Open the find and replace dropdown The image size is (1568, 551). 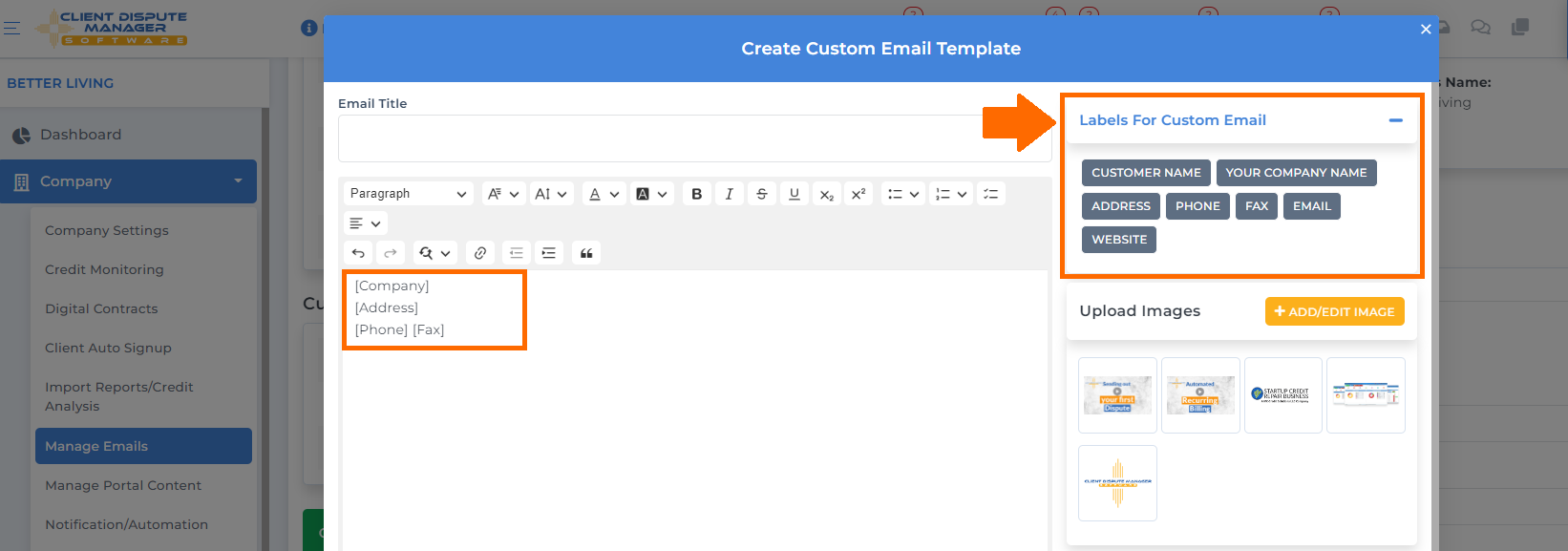point(434,253)
